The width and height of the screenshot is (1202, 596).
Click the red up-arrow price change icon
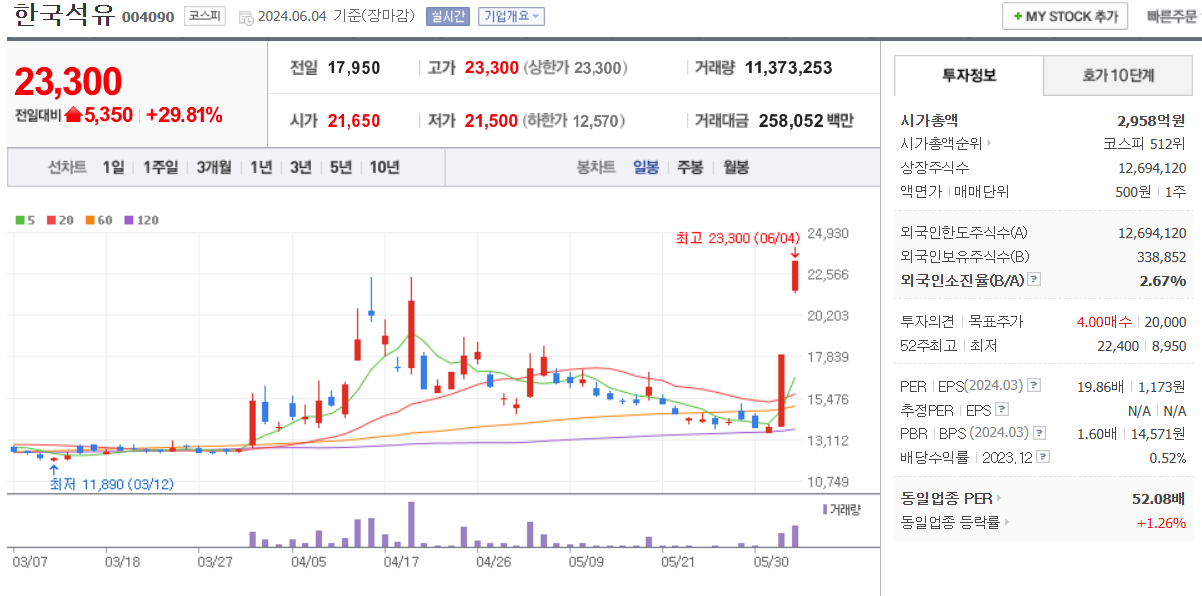tap(73, 115)
